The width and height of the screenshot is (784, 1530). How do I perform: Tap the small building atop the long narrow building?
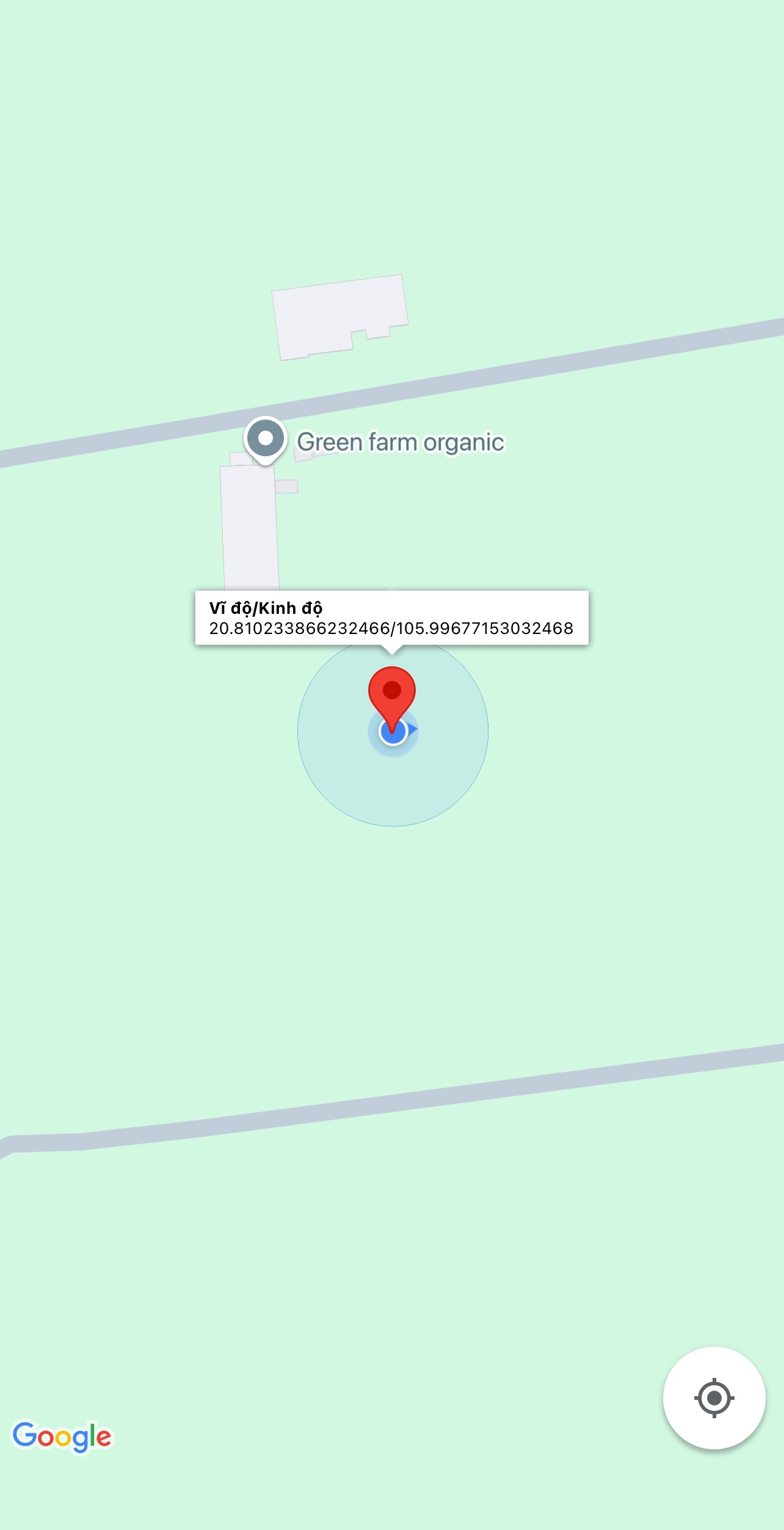[x=239, y=459]
